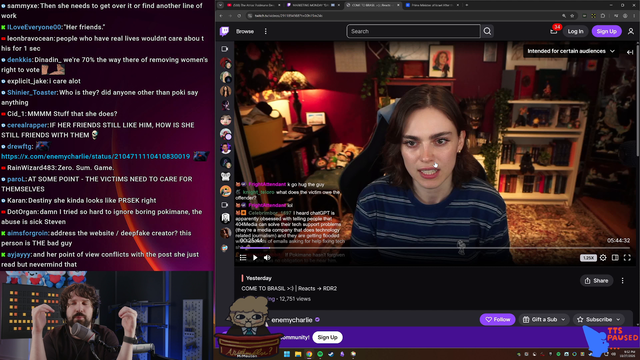Open notifications icon with 34 badge
640x360 pixels.
pyautogui.click(x=554, y=30)
